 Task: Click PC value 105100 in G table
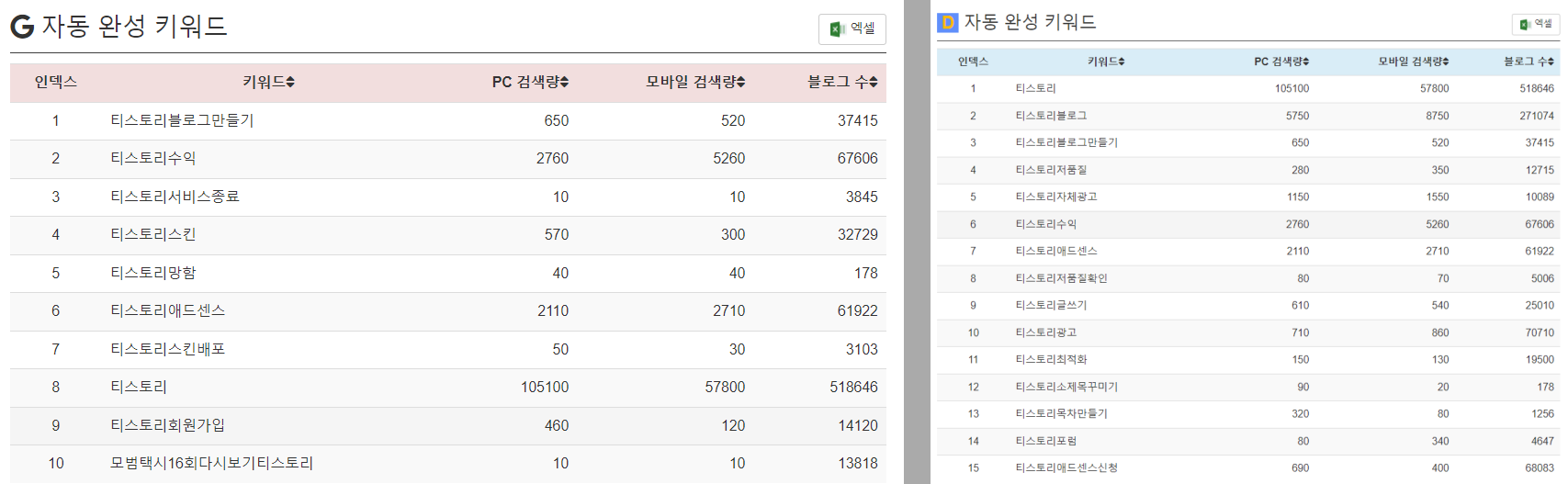pos(545,387)
